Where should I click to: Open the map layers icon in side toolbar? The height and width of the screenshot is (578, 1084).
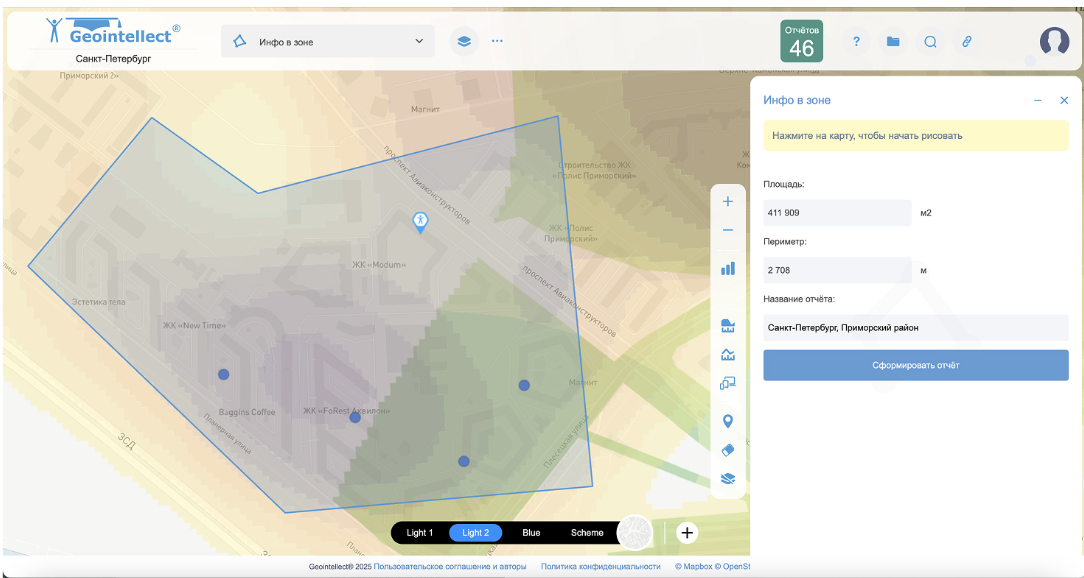[728, 479]
